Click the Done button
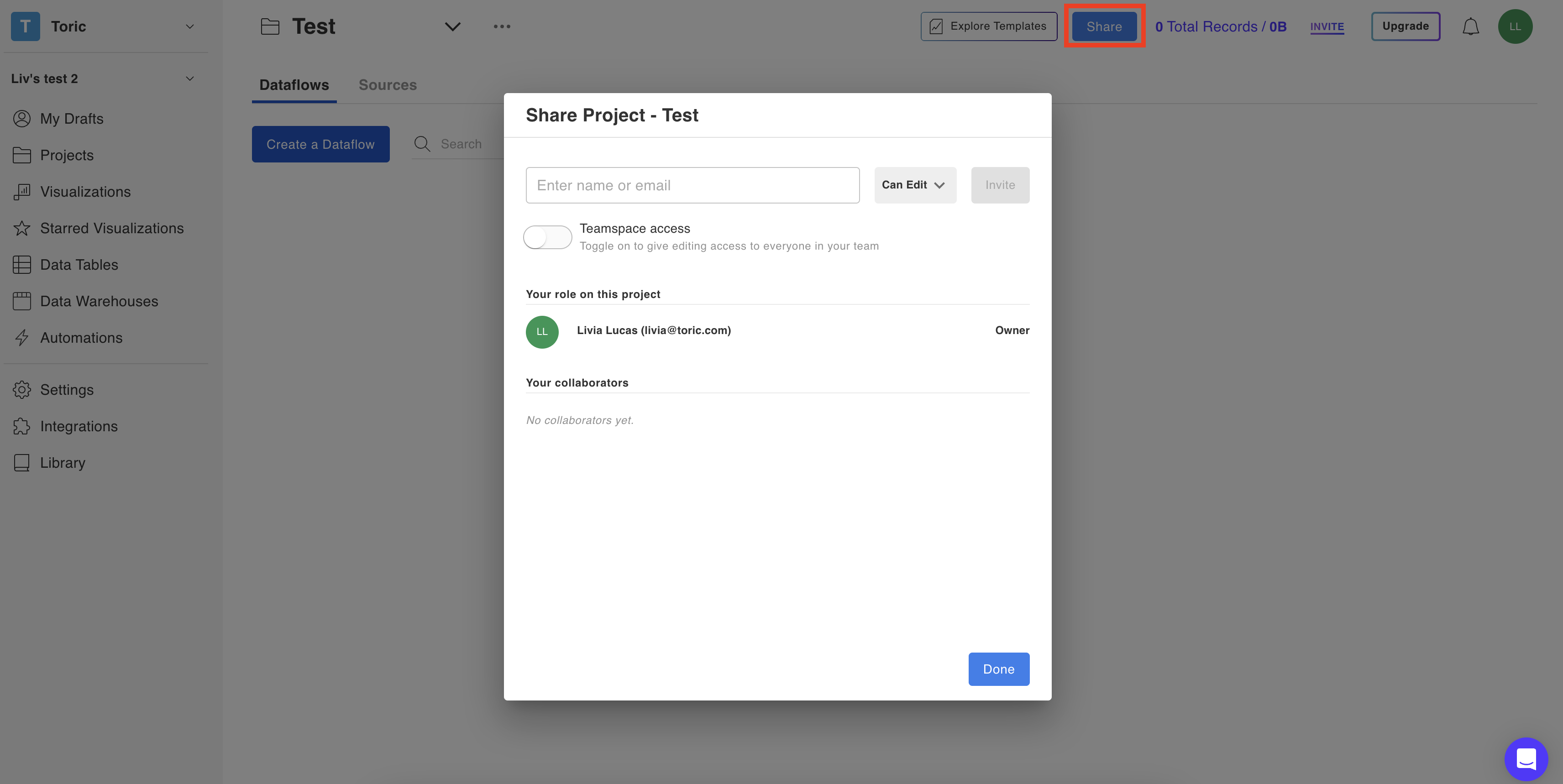 point(999,669)
